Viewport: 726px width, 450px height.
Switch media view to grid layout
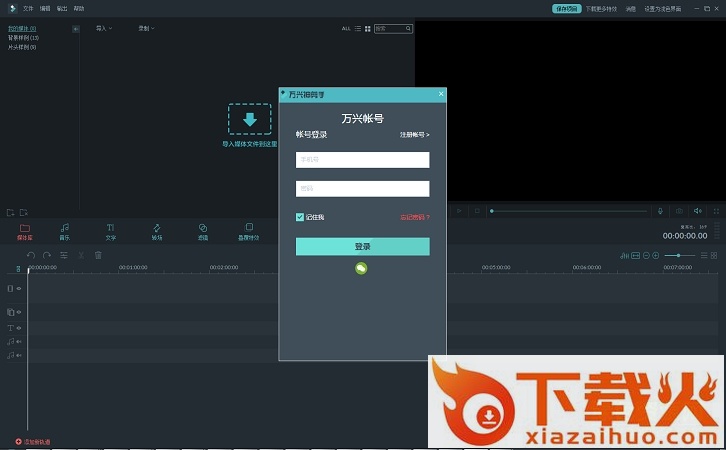pos(368,29)
